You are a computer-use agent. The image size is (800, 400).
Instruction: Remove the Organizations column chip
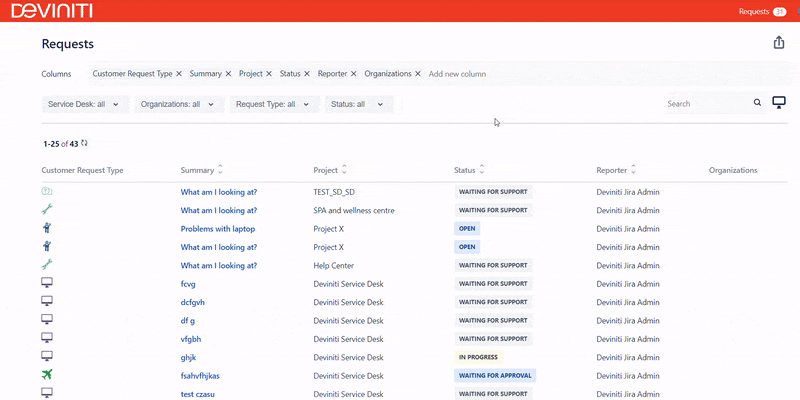coord(418,73)
